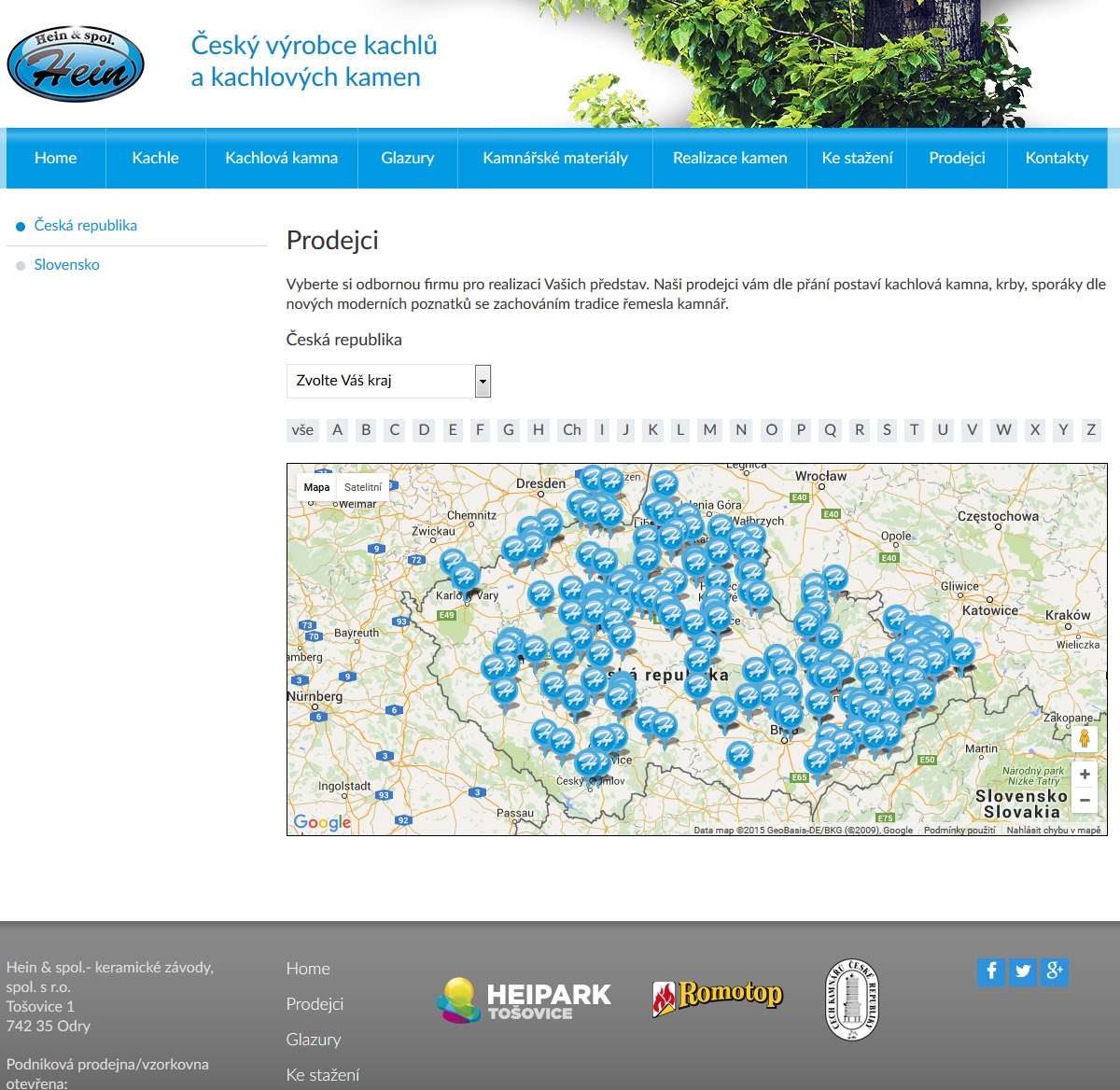Open the footer Home link
The width and height of the screenshot is (1120, 1090).
click(308, 969)
